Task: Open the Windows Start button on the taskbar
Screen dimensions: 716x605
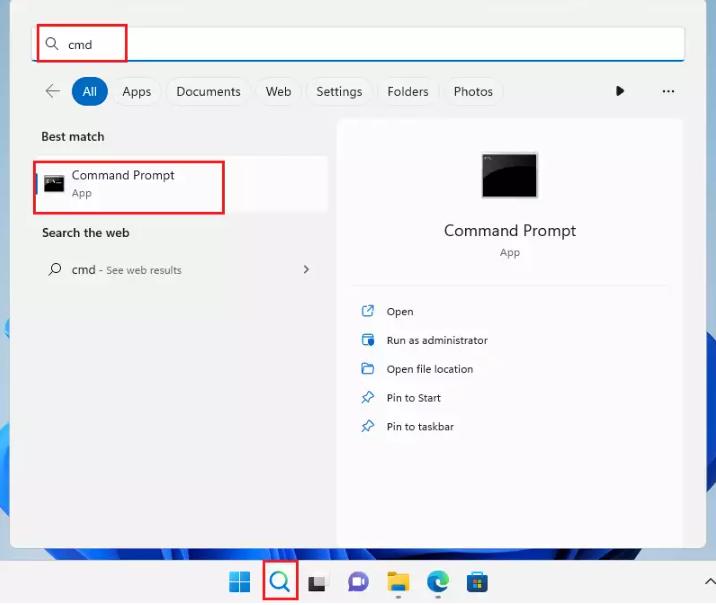Action: point(239,582)
